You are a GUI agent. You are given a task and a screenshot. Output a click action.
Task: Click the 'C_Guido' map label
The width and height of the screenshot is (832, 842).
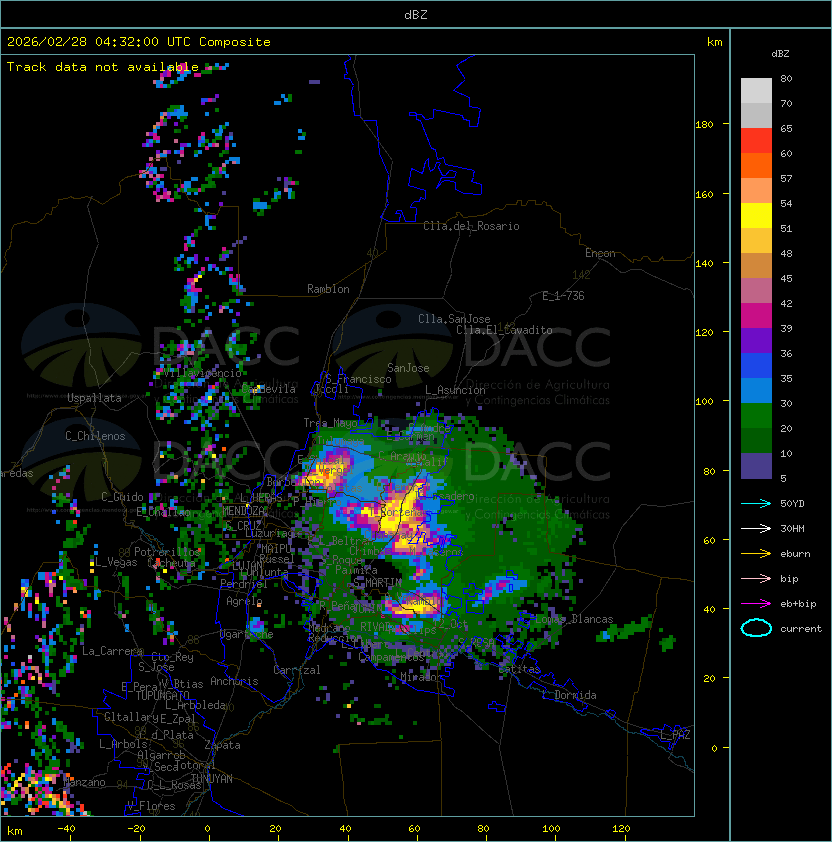(122, 497)
